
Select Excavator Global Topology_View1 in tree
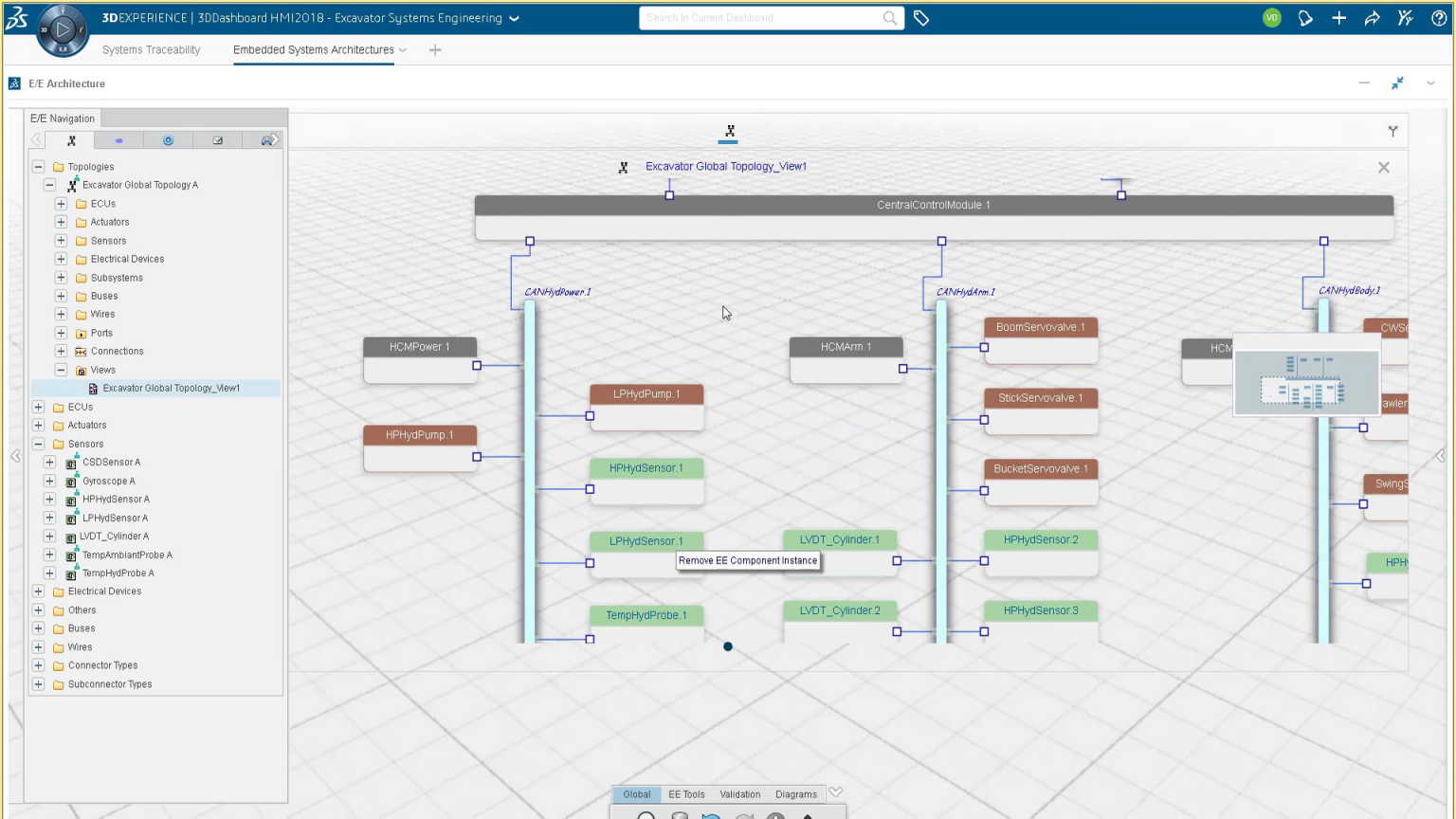[171, 388]
